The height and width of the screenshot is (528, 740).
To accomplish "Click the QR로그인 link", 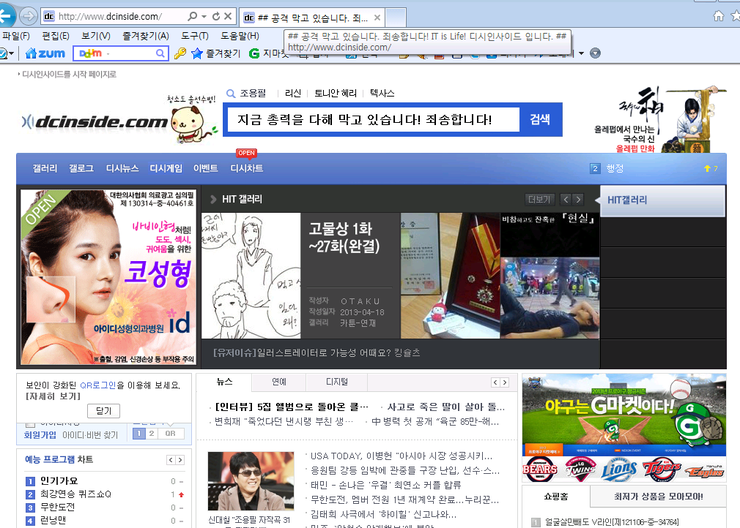I will (98, 385).
